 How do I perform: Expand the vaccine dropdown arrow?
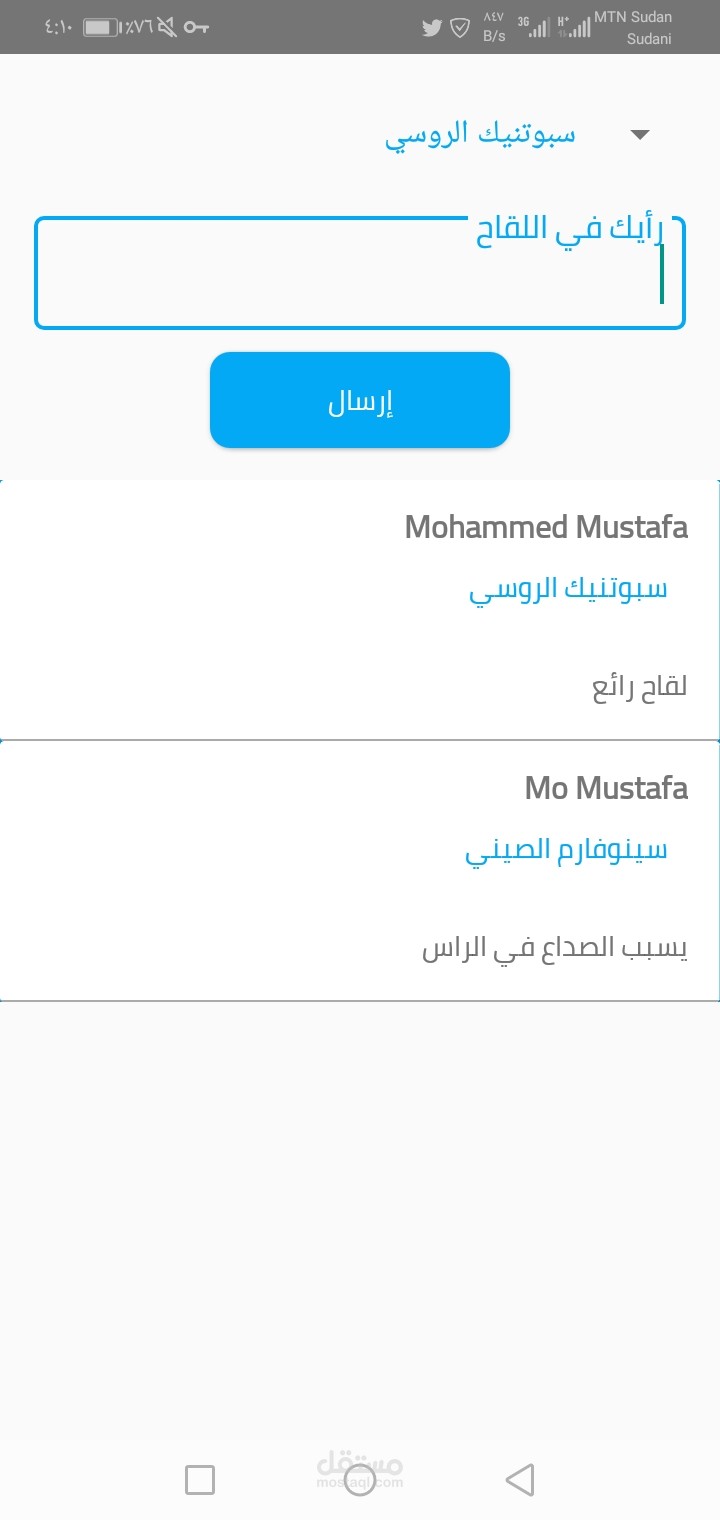pyautogui.click(x=641, y=135)
